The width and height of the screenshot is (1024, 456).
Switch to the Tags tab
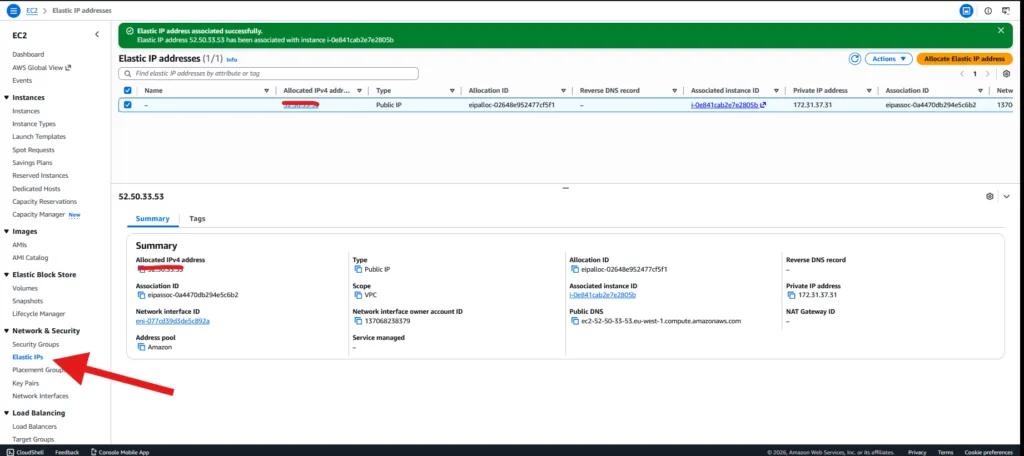[197, 219]
